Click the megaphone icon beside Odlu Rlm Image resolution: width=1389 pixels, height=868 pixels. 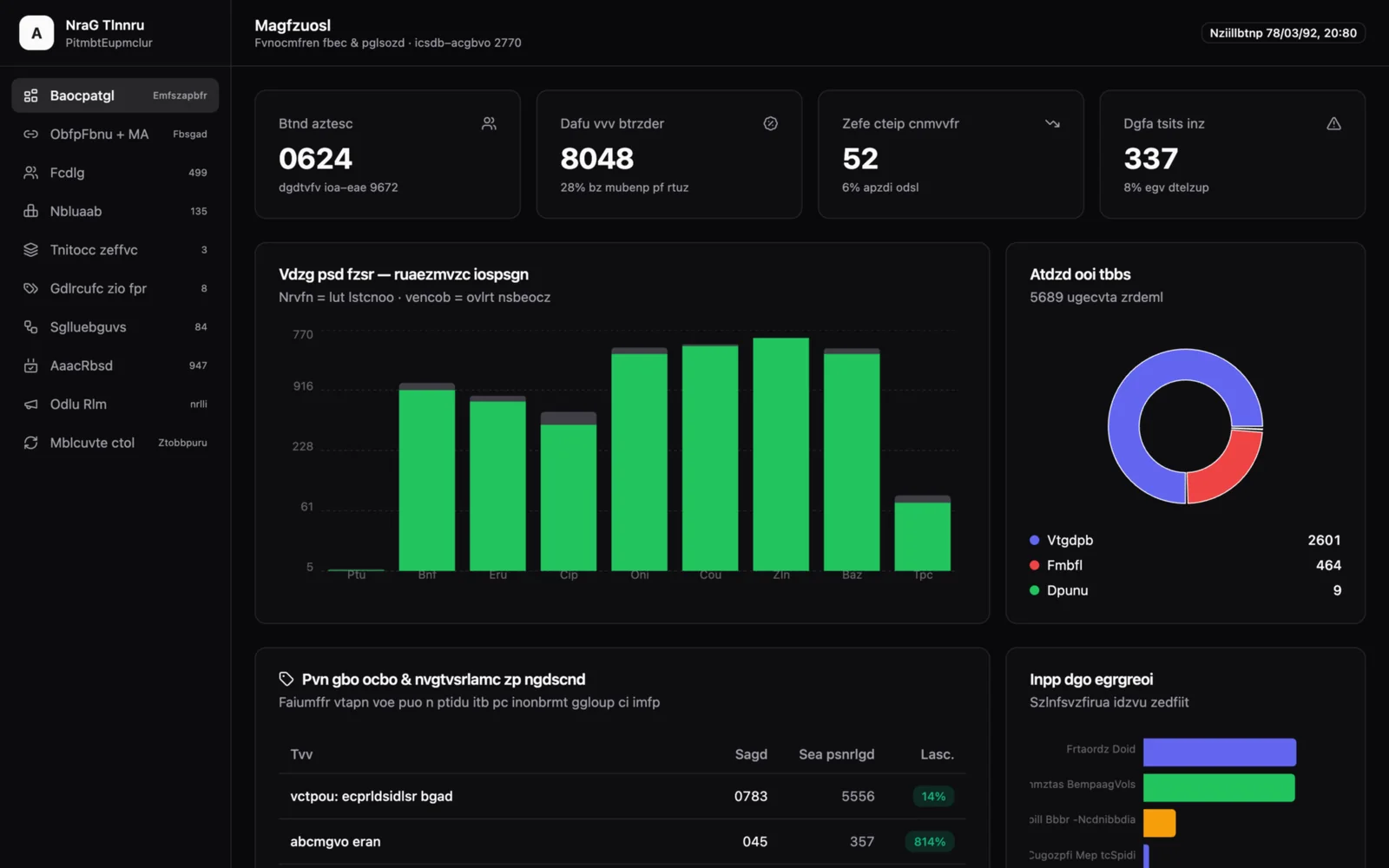(30, 404)
